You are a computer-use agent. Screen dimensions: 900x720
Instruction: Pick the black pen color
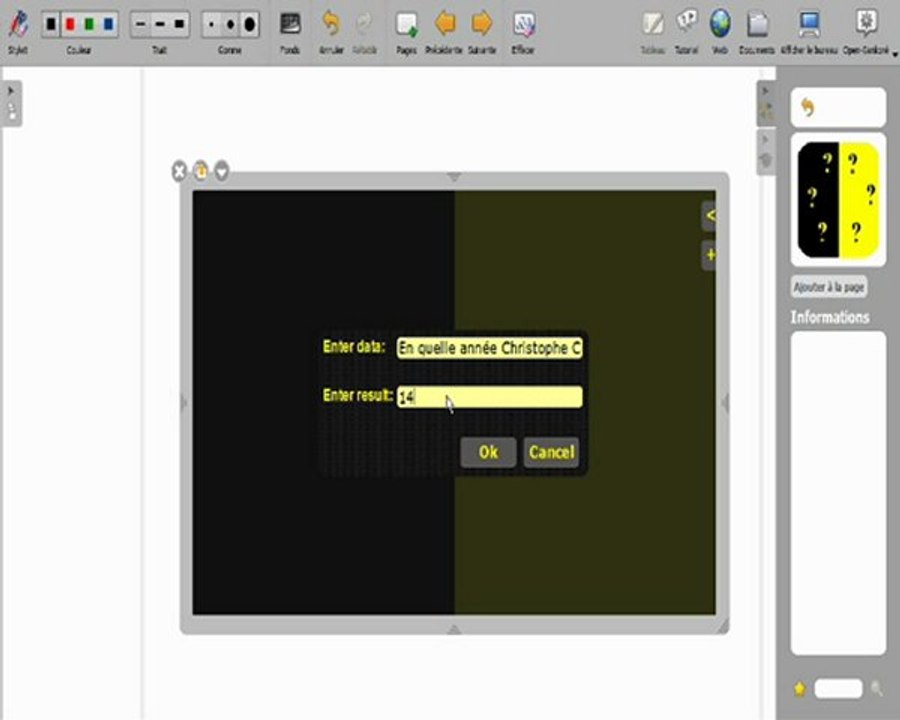[x=51, y=24]
